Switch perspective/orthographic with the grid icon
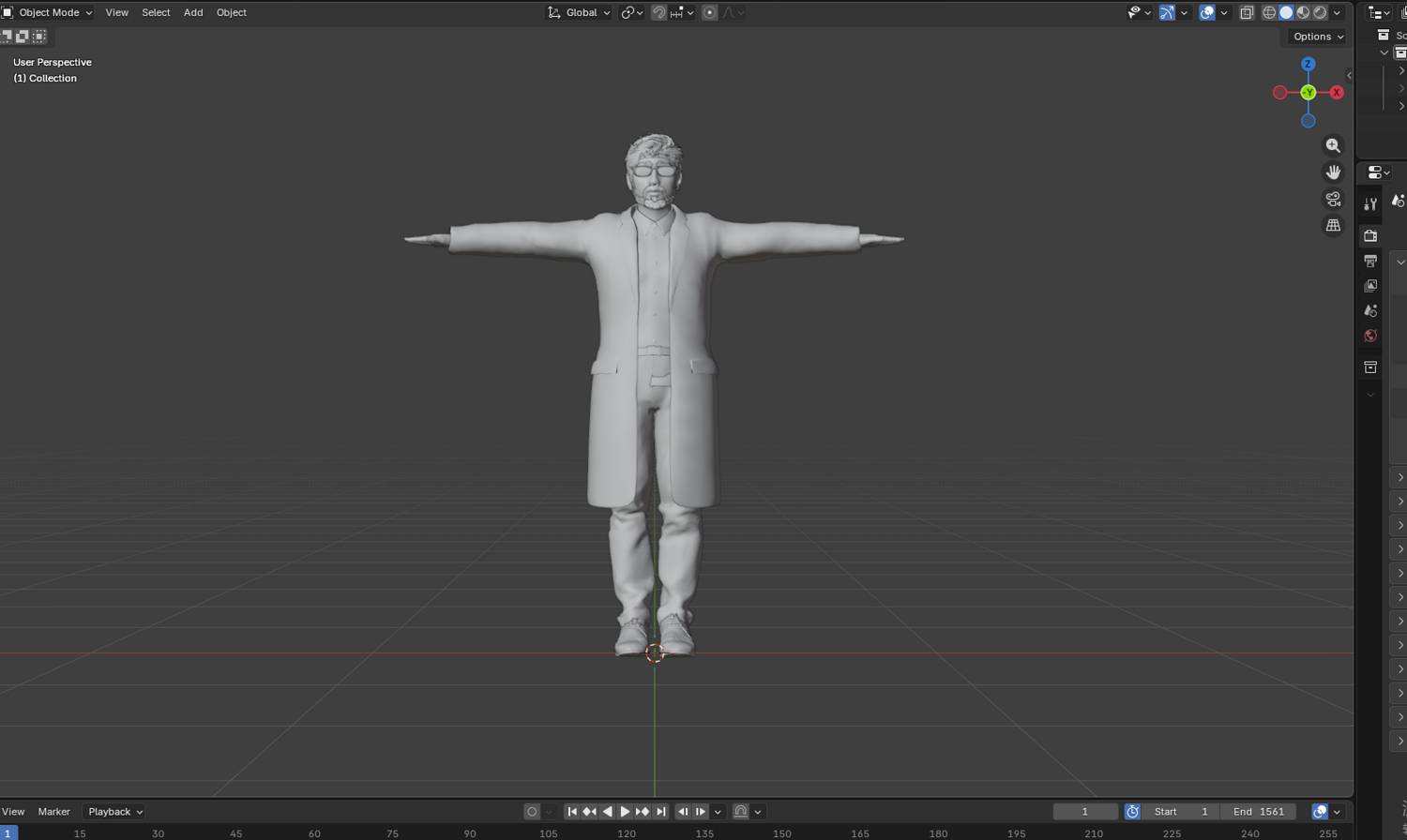 [1333, 225]
